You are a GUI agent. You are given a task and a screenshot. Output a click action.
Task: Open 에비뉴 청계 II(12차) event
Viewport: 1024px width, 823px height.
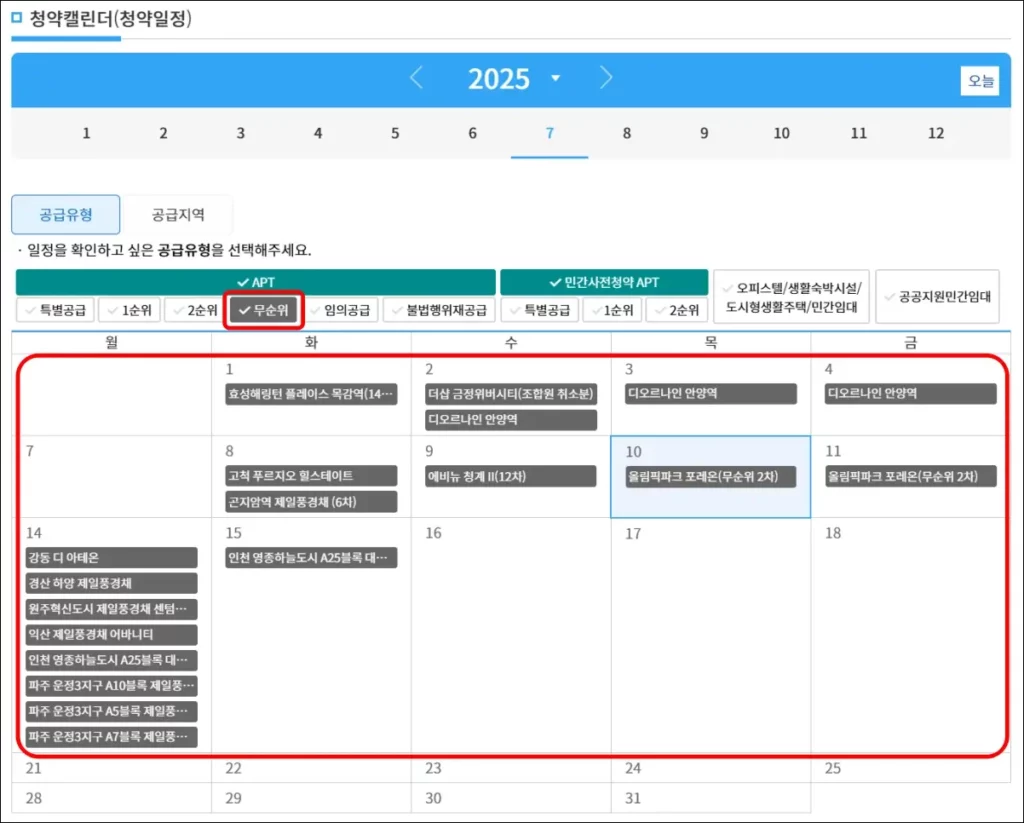[x=511, y=476]
